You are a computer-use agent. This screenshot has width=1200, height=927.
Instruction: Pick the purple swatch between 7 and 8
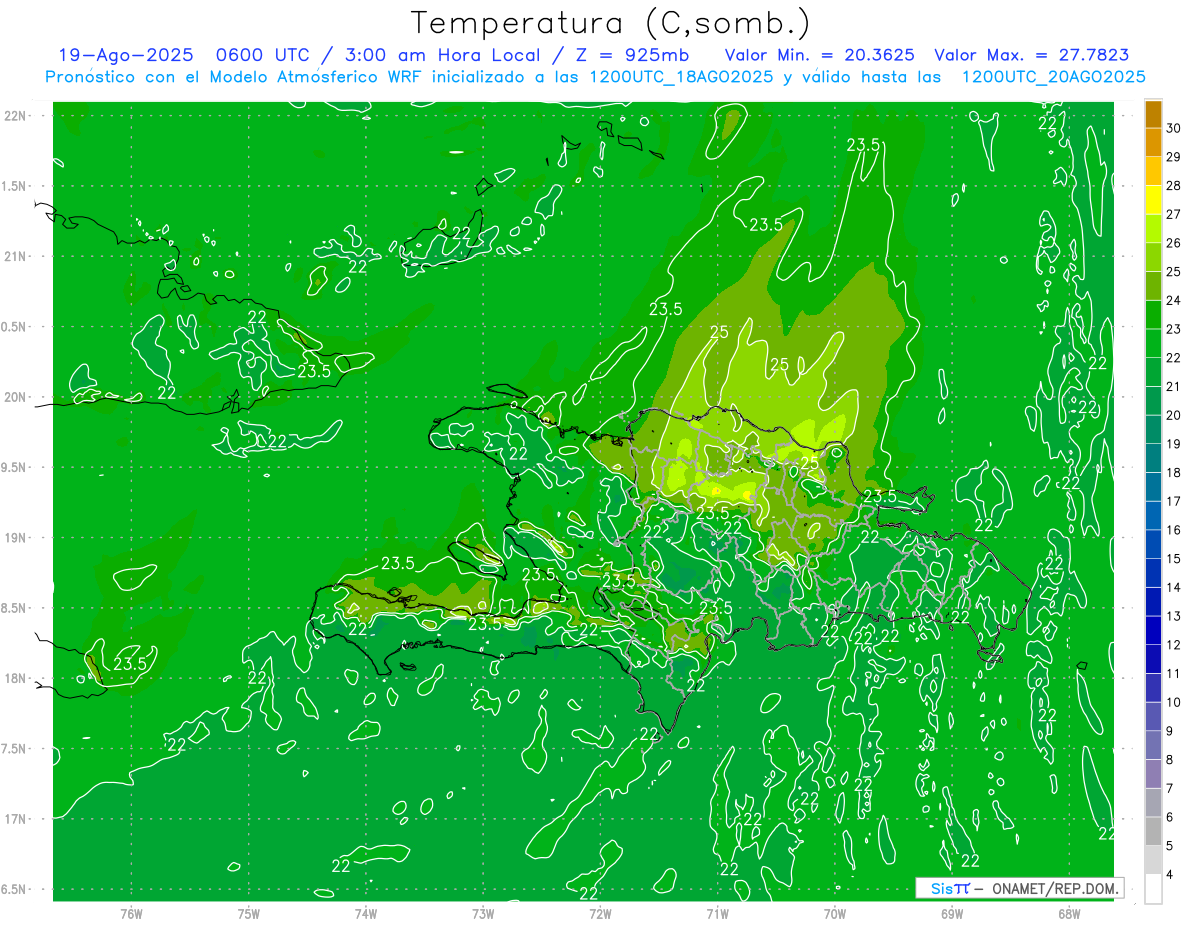1153,774
